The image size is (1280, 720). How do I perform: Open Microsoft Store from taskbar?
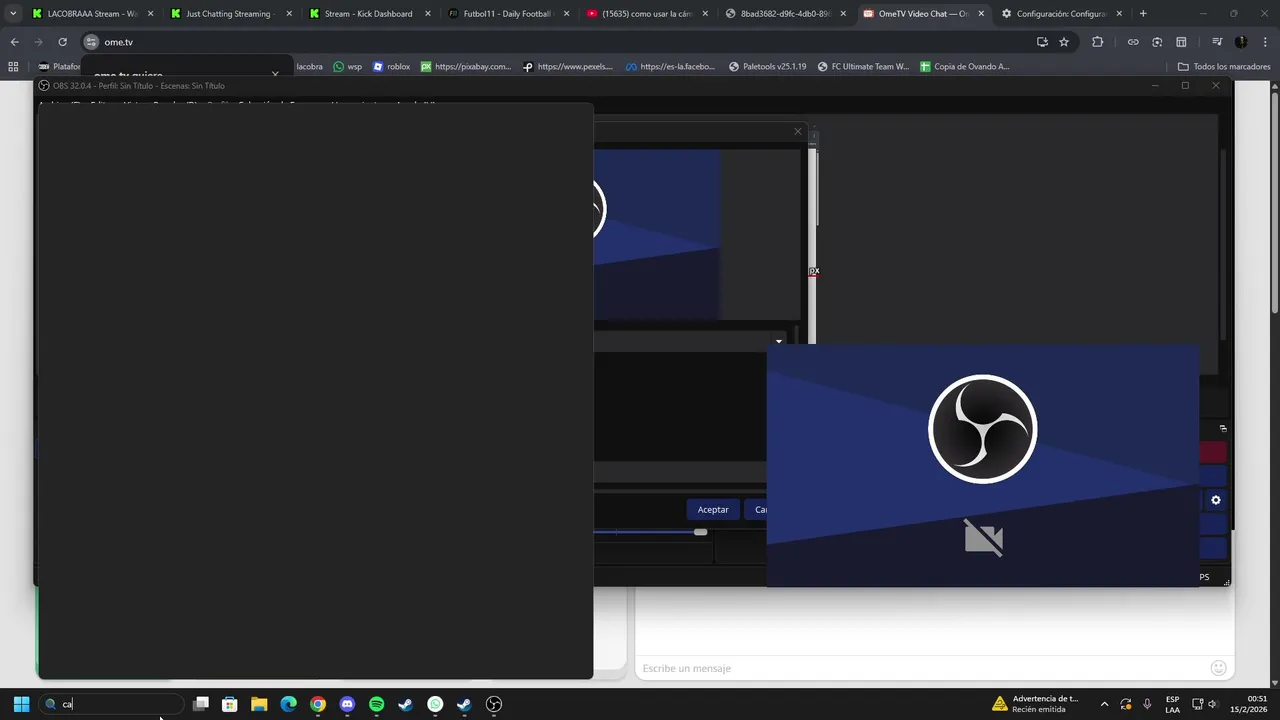(x=229, y=704)
